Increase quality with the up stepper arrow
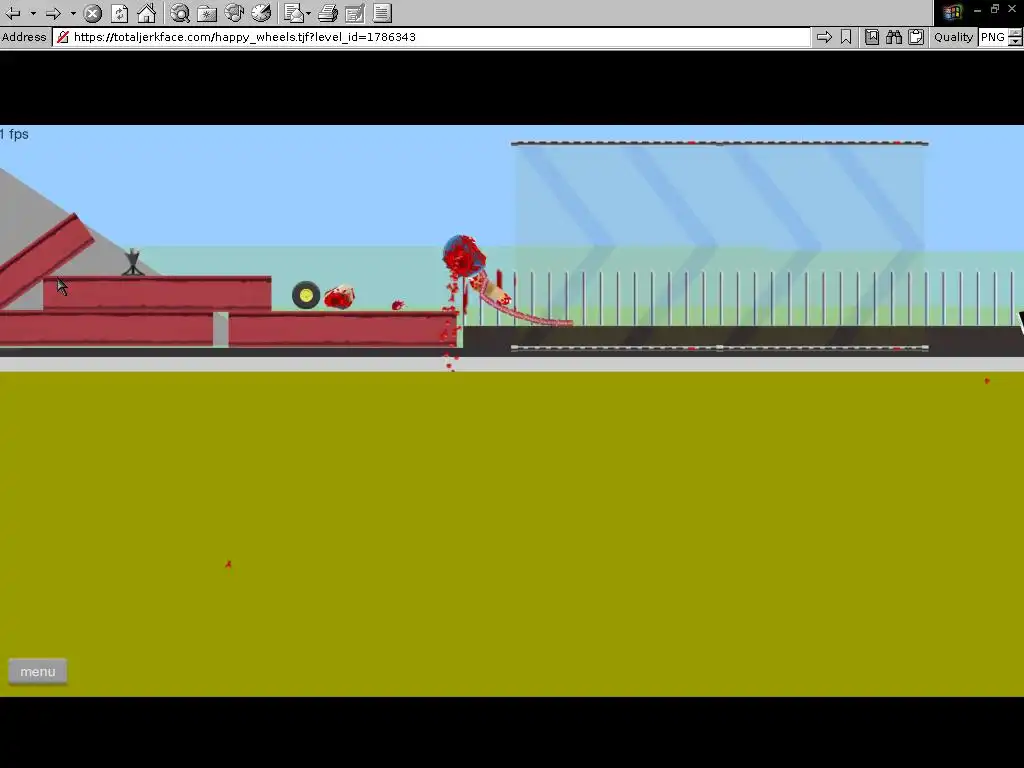The height and width of the screenshot is (768, 1024). click(1016, 33)
